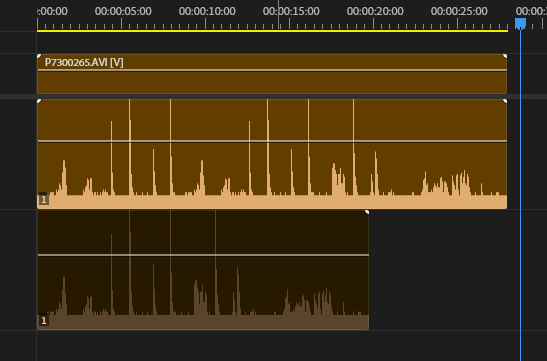
Task: Click the volume line on the dark, shorter audio clip
Action: [x=203, y=255]
